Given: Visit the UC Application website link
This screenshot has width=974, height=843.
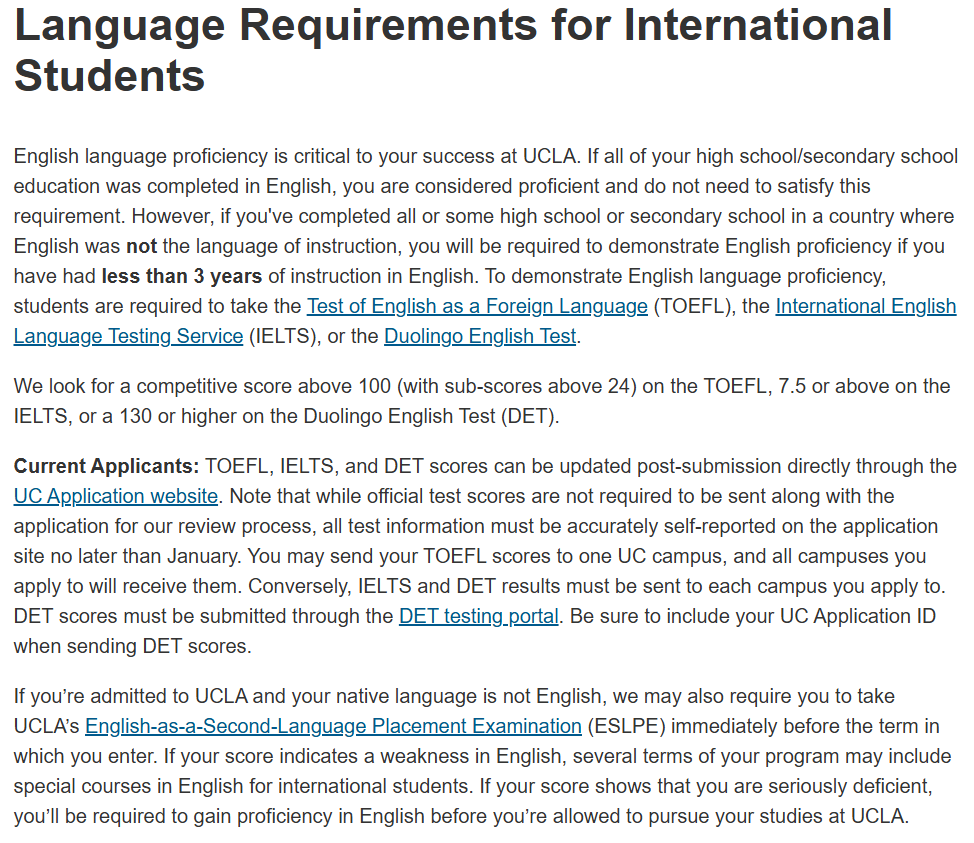Looking at the screenshot, I should pyautogui.click(x=116, y=496).
